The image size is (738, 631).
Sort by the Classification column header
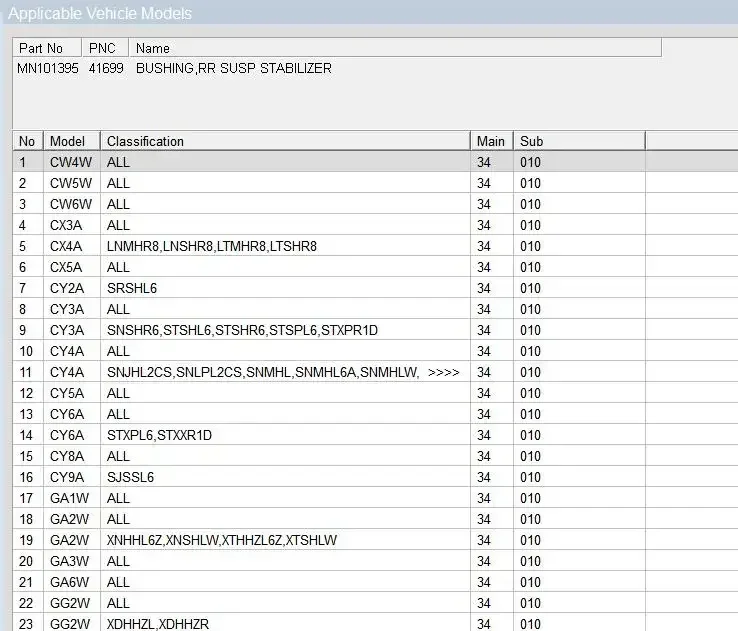click(x=285, y=141)
